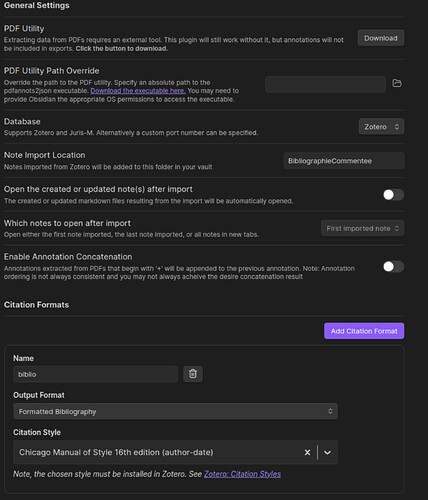This screenshot has width=428, height=500.
Task: Delete the biblio citation format with trash icon
Action: 193,374
